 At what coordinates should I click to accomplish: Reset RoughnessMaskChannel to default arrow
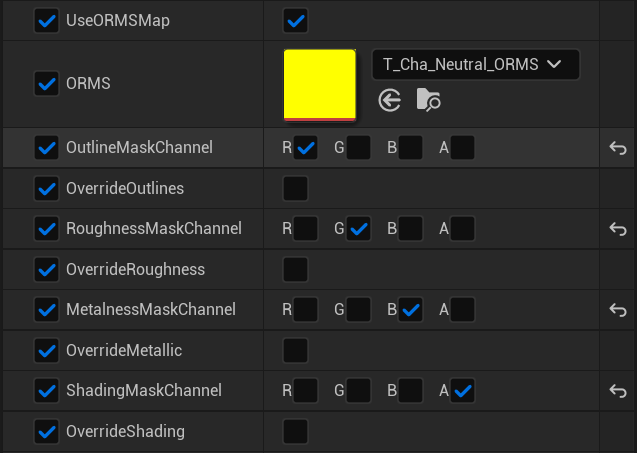coord(618,229)
